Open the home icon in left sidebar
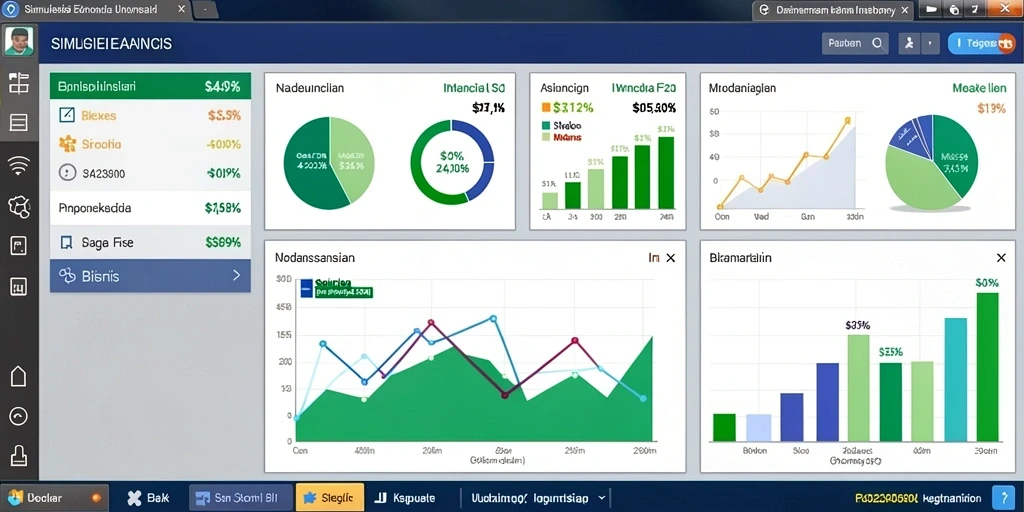The width and height of the screenshot is (1024, 512). 18,376
